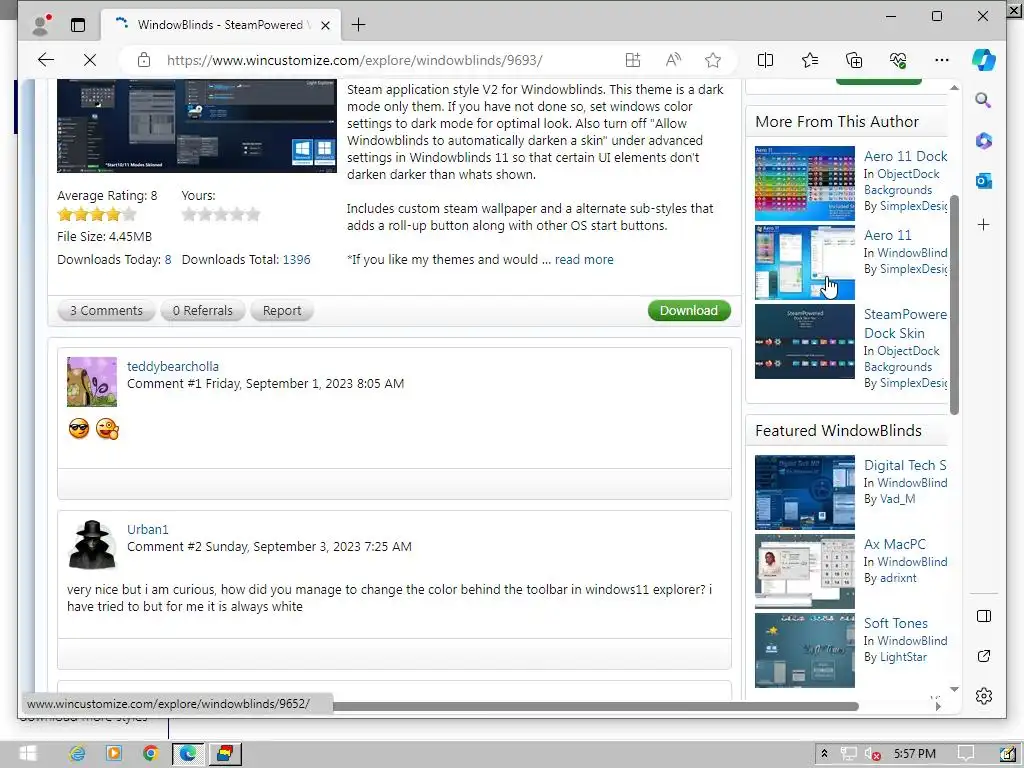Rate with first star under Yours
This screenshot has height=768, width=1024.
(189, 214)
